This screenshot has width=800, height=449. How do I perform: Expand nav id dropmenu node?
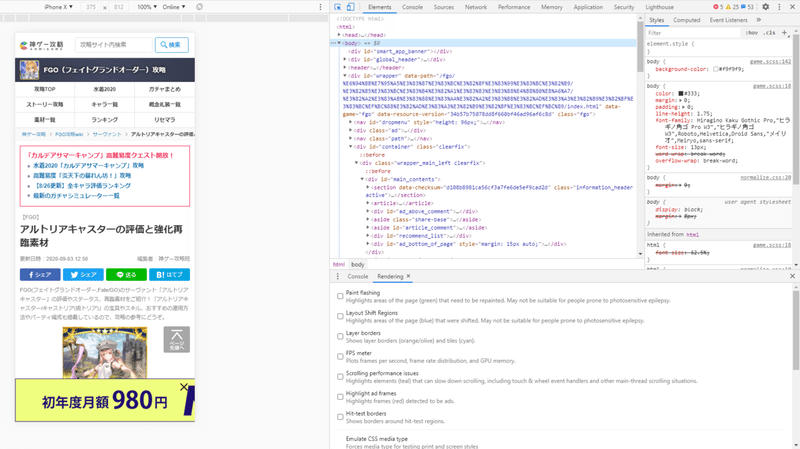point(351,122)
